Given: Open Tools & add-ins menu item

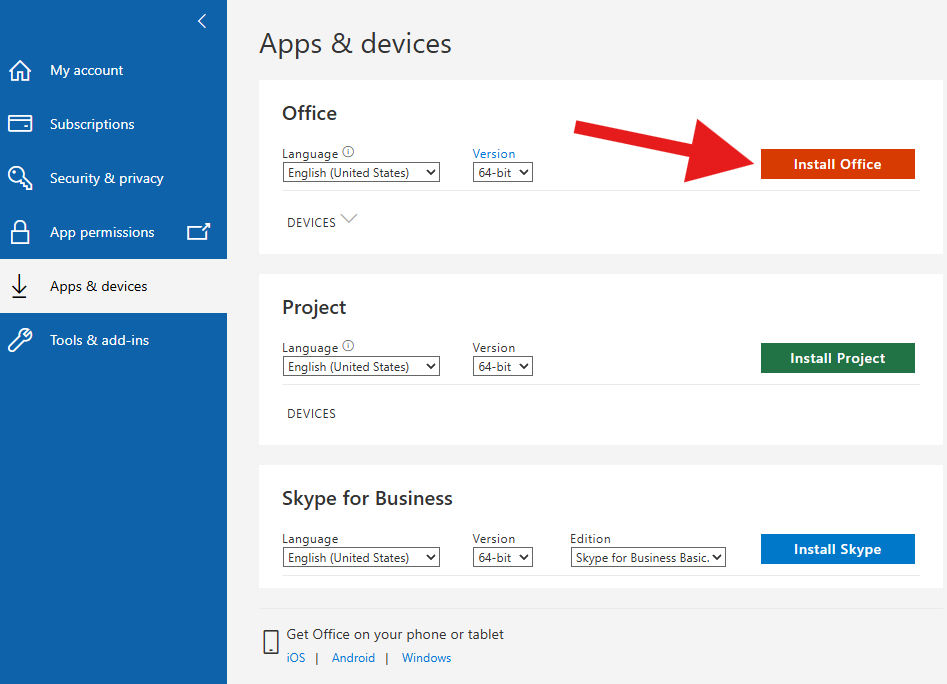Looking at the screenshot, I should click(x=99, y=340).
